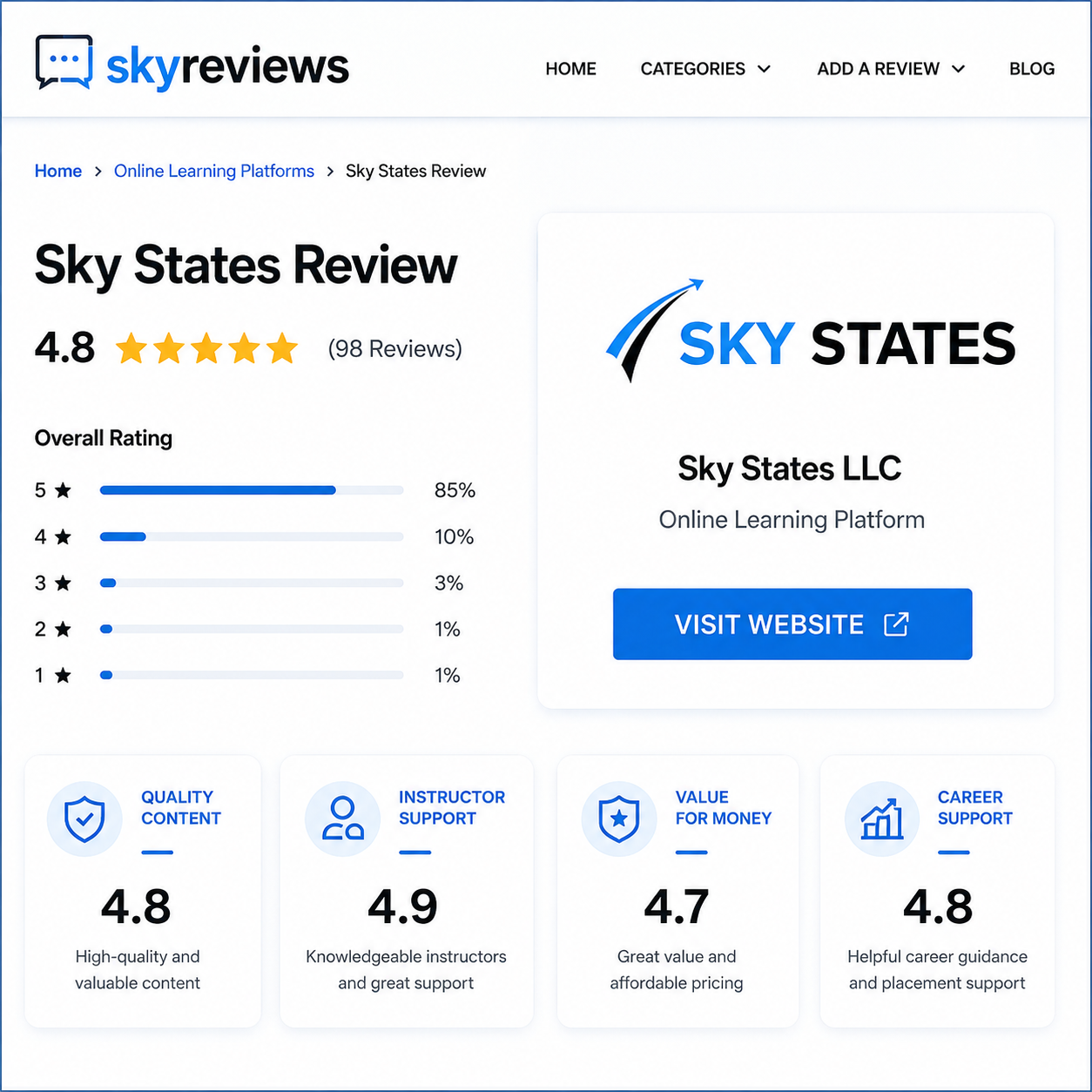Image resolution: width=1092 pixels, height=1092 pixels.
Task: Expand the CATEGORIES dropdown chevron
Action: pos(764,69)
